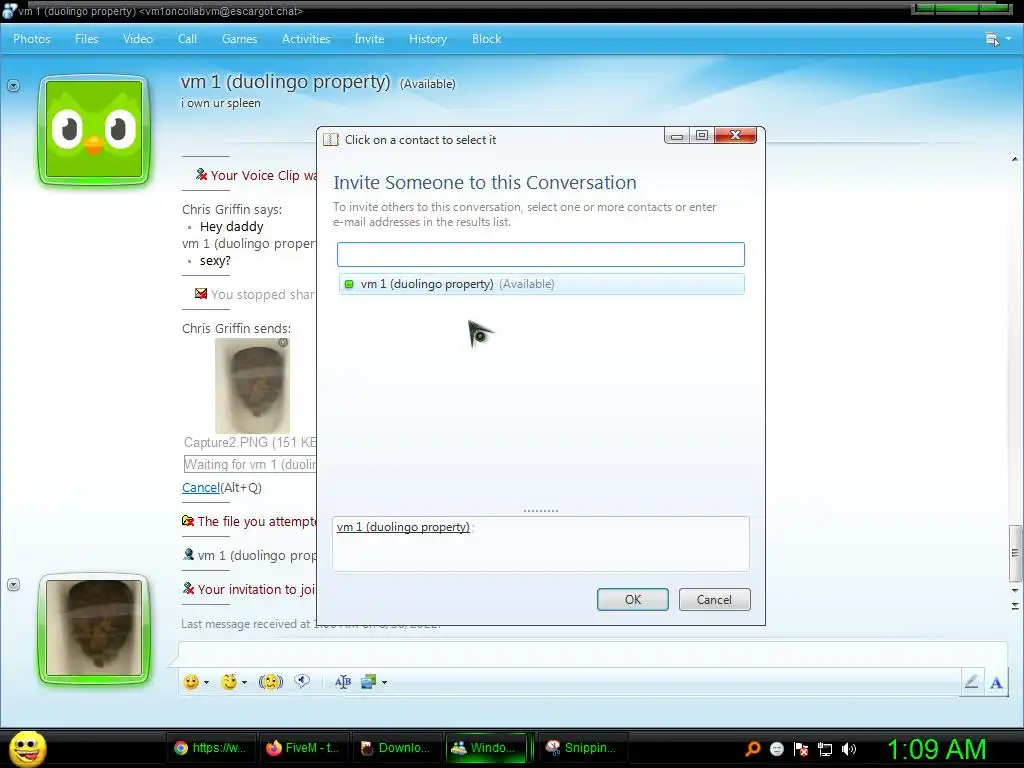
Task: Start a Call from the menu bar
Action: click(187, 39)
